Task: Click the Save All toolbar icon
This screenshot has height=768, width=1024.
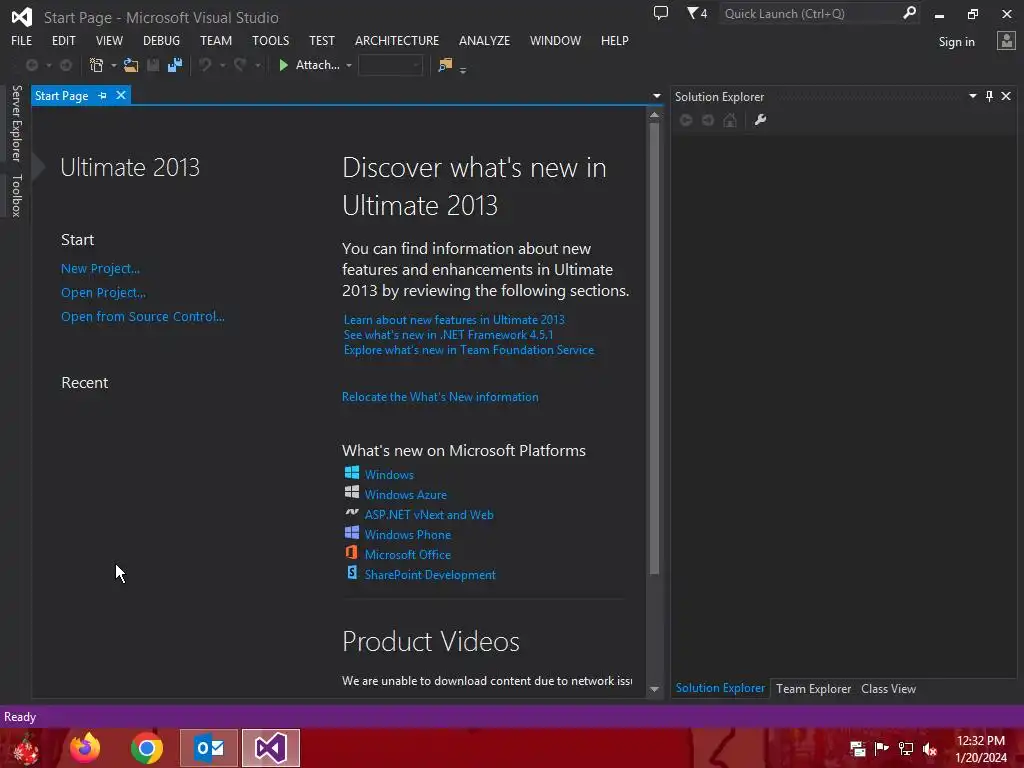Action: click(175, 65)
